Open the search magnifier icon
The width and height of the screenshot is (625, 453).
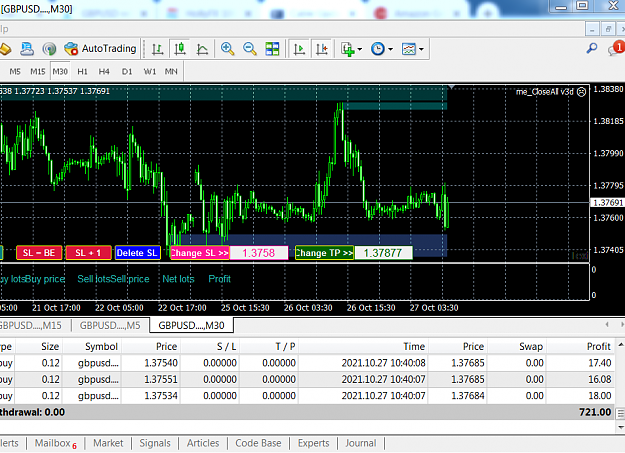[x=592, y=49]
